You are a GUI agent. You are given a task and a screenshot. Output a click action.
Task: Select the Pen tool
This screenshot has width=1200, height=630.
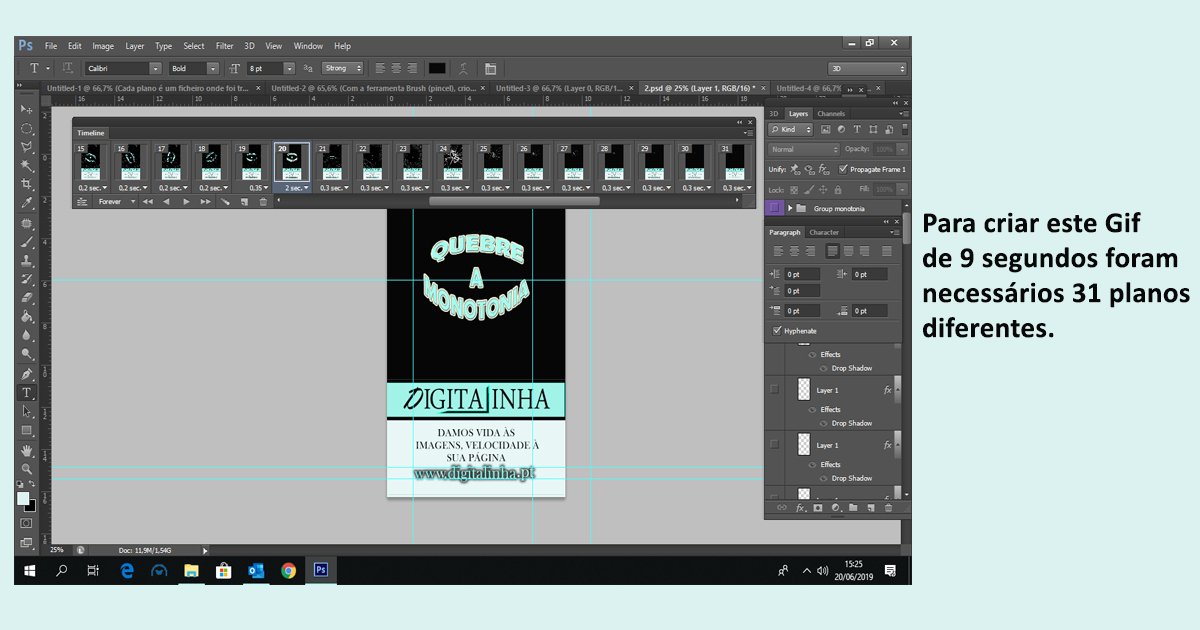point(27,374)
